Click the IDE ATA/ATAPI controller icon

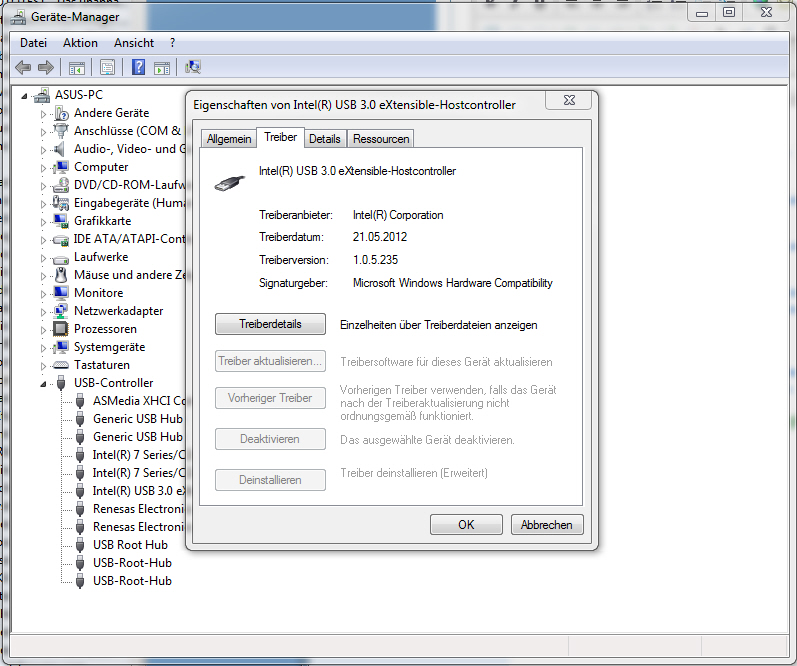click(x=61, y=239)
